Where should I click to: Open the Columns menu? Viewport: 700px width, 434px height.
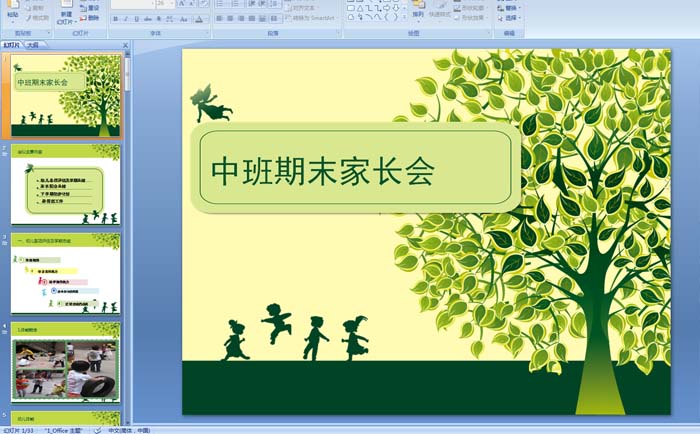pos(275,18)
